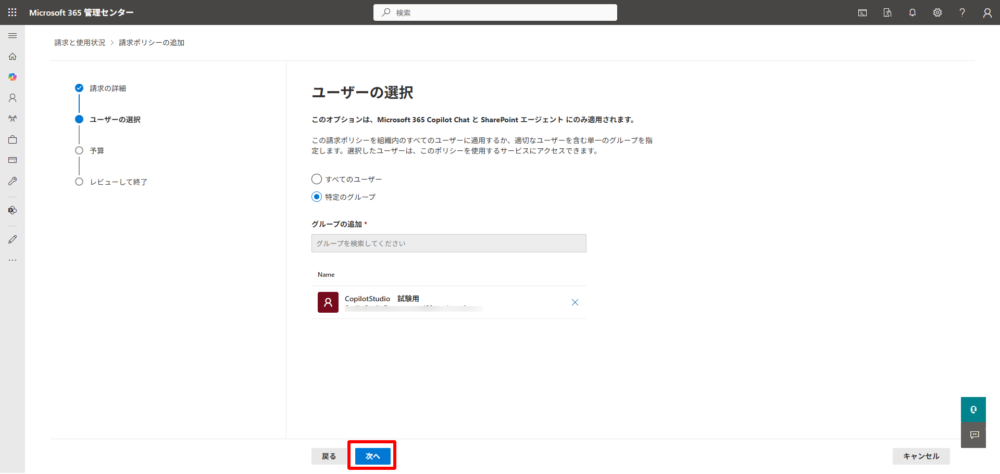Show all navigation items via ellipsis
1000x474 pixels.
click(x=12, y=260)
